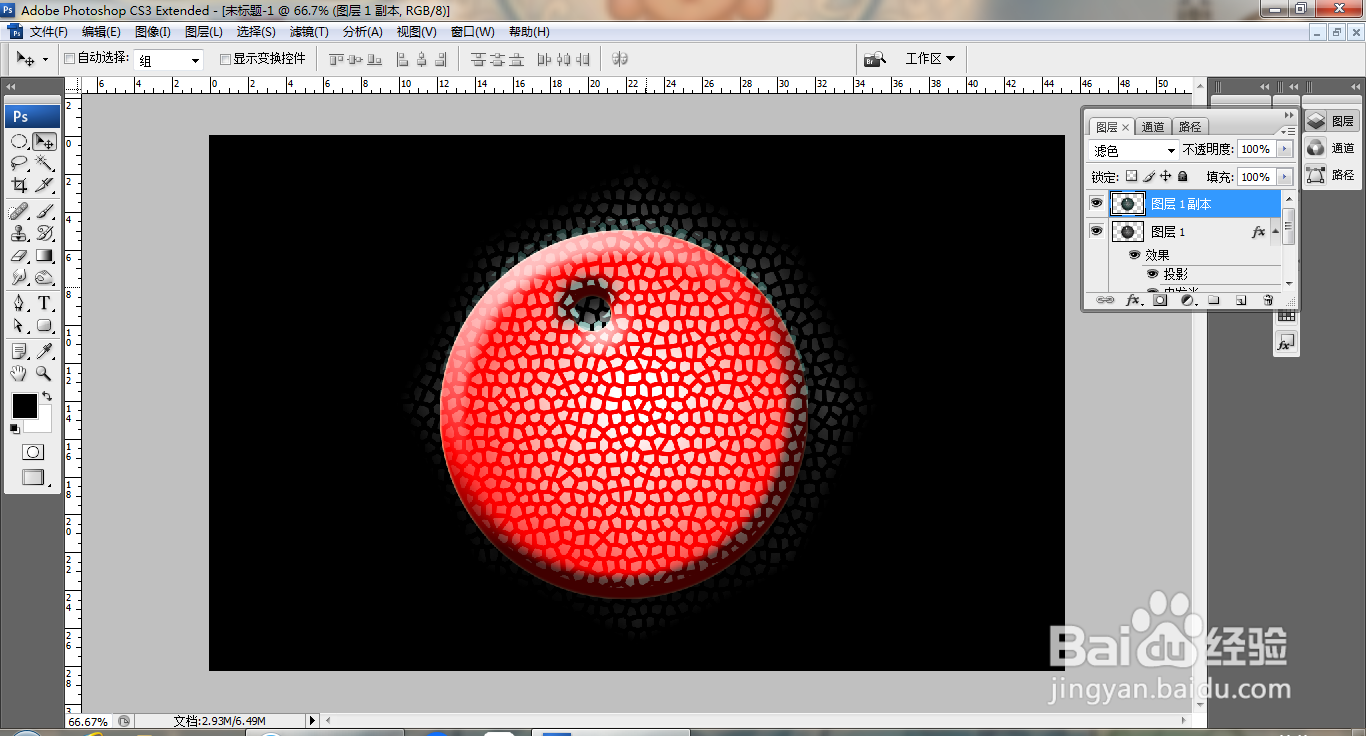This screenshot has height=736, width=1366.
Task: Select the Notes tool
Action: tap(19, 351)
